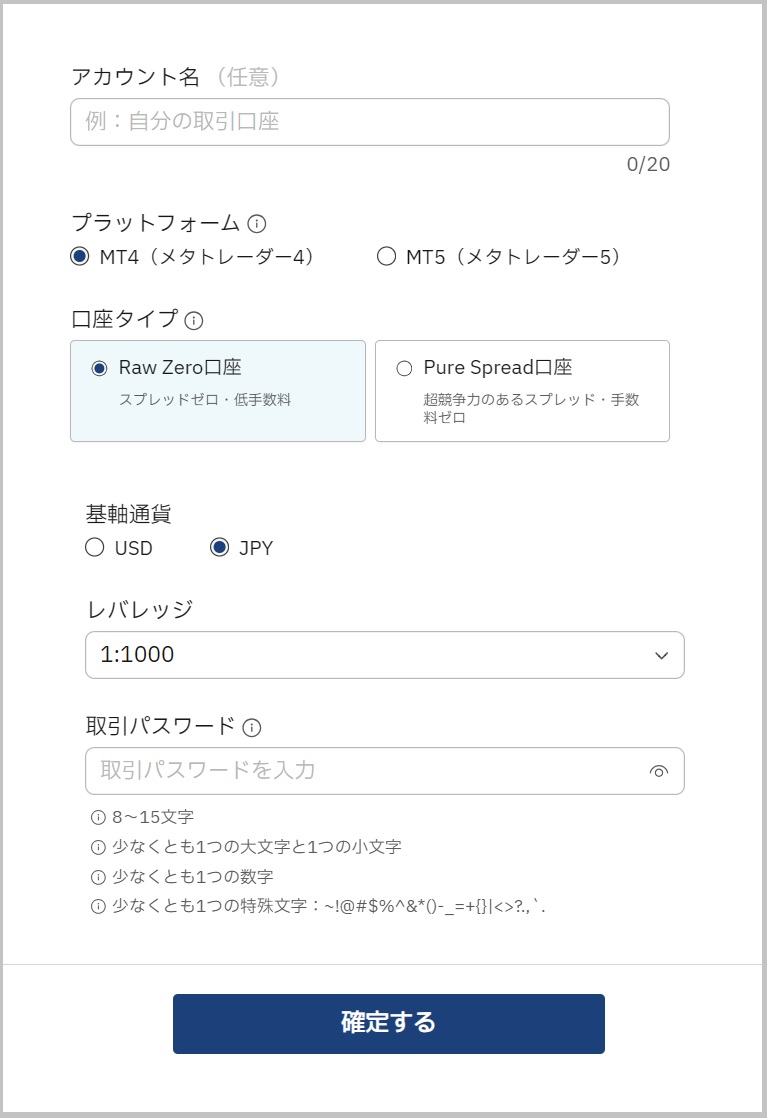Select MT5（メタトレーダー5） radio button
Screen dimensions: 767x1118
pos(386,257)
